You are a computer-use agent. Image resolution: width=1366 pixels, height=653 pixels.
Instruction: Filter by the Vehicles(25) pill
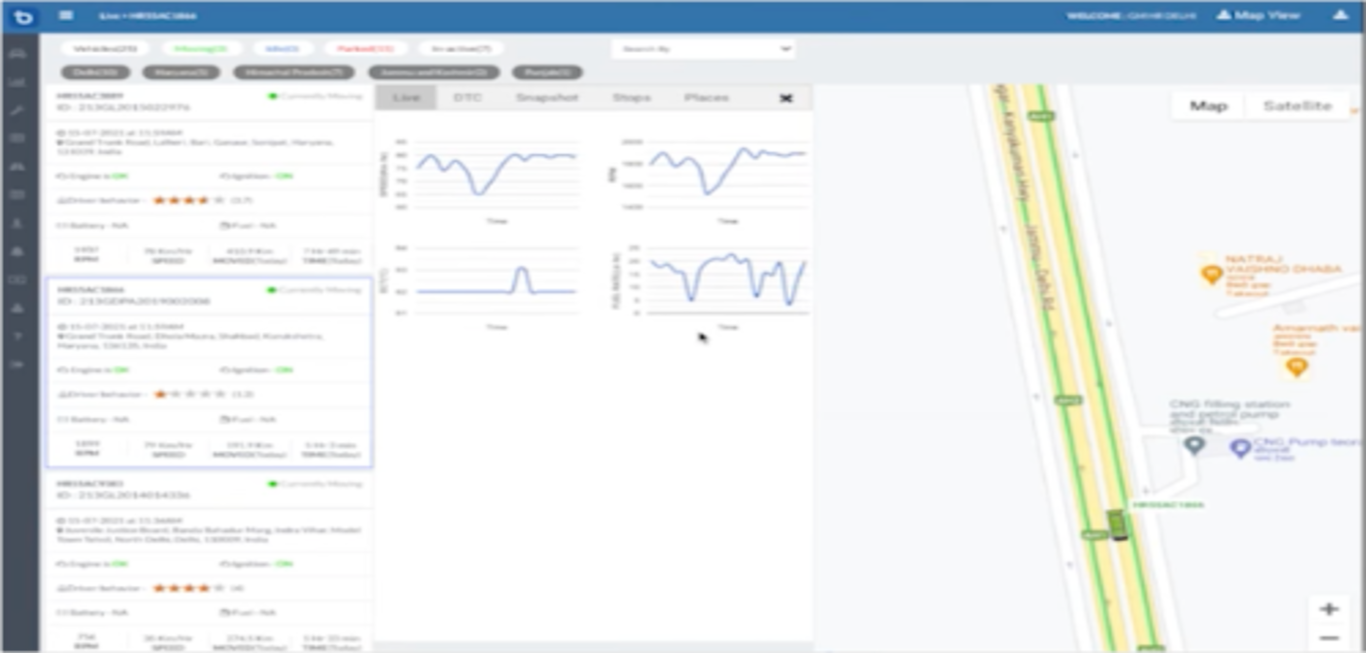tap(105, 48)
